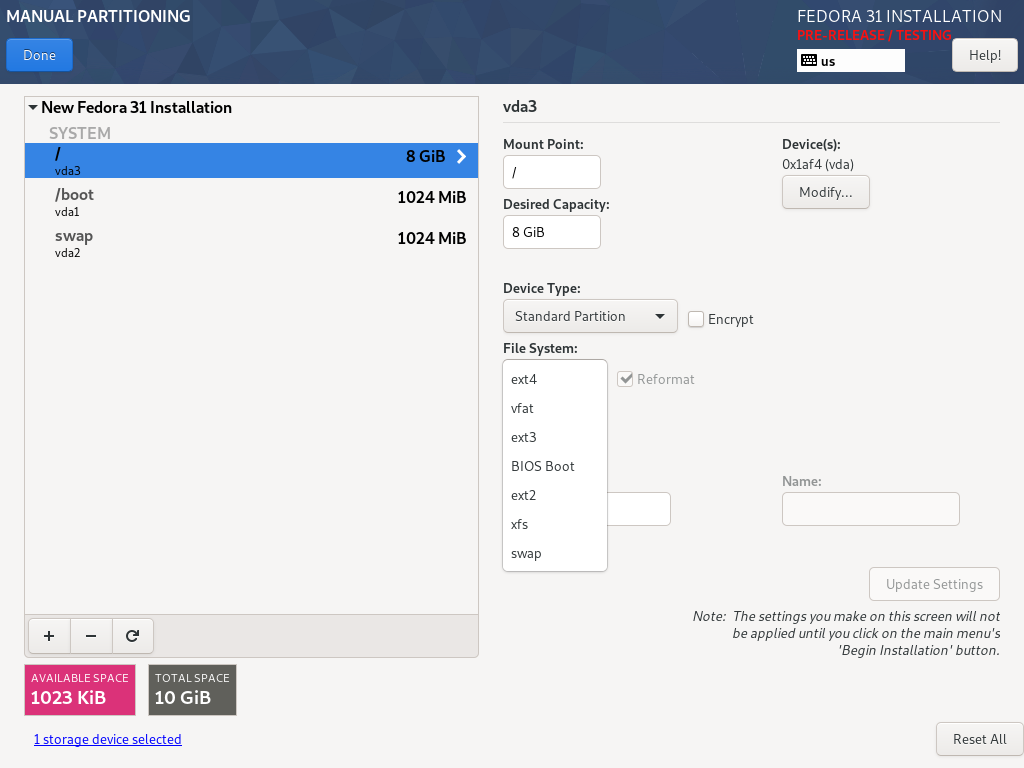Click the SYSTEM group heading

click(x=80, y=133)
